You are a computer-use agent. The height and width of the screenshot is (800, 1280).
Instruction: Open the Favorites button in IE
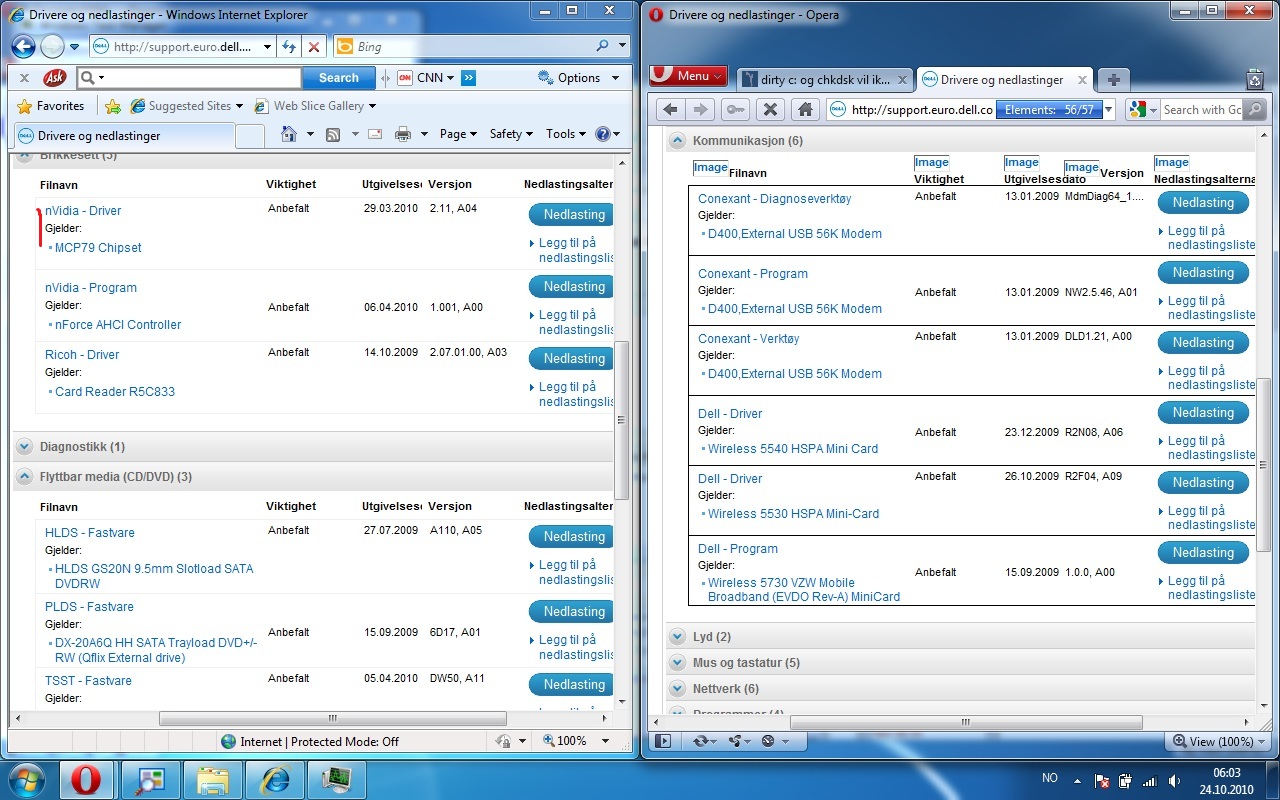tap(51, 106)
